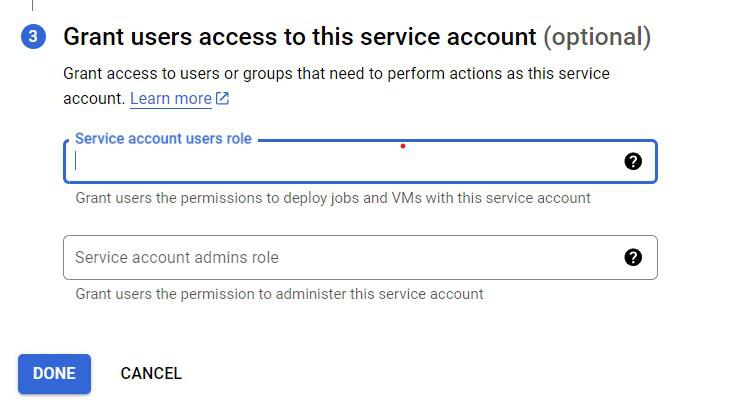Click the step 3 number badge

(32, 37)
